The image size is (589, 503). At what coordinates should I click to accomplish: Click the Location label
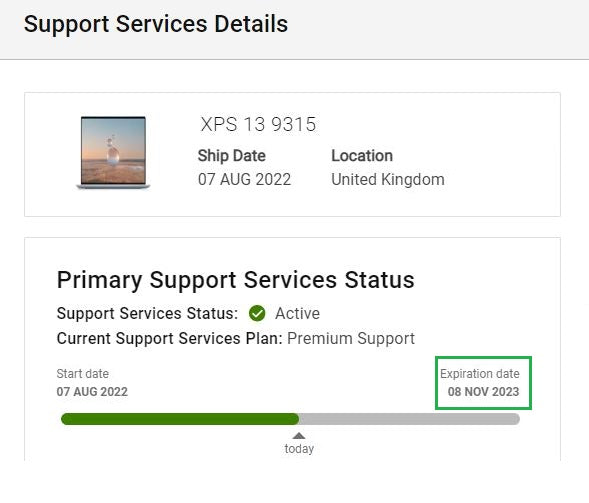click(x=362, y=156)
